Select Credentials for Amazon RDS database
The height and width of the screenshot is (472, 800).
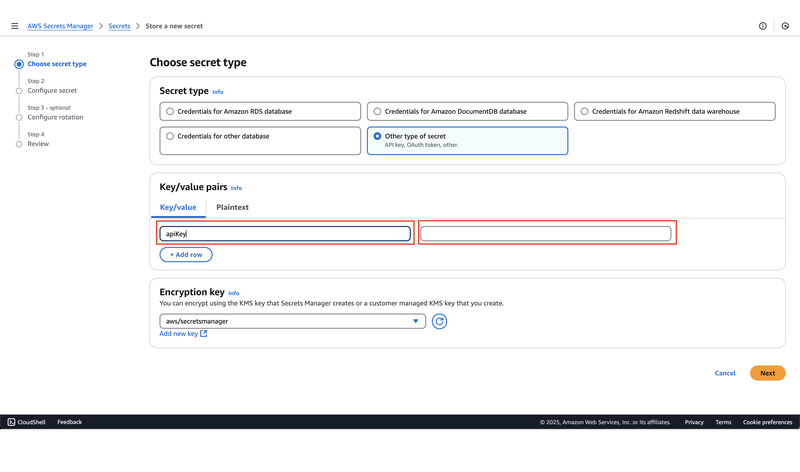point(260,111)
